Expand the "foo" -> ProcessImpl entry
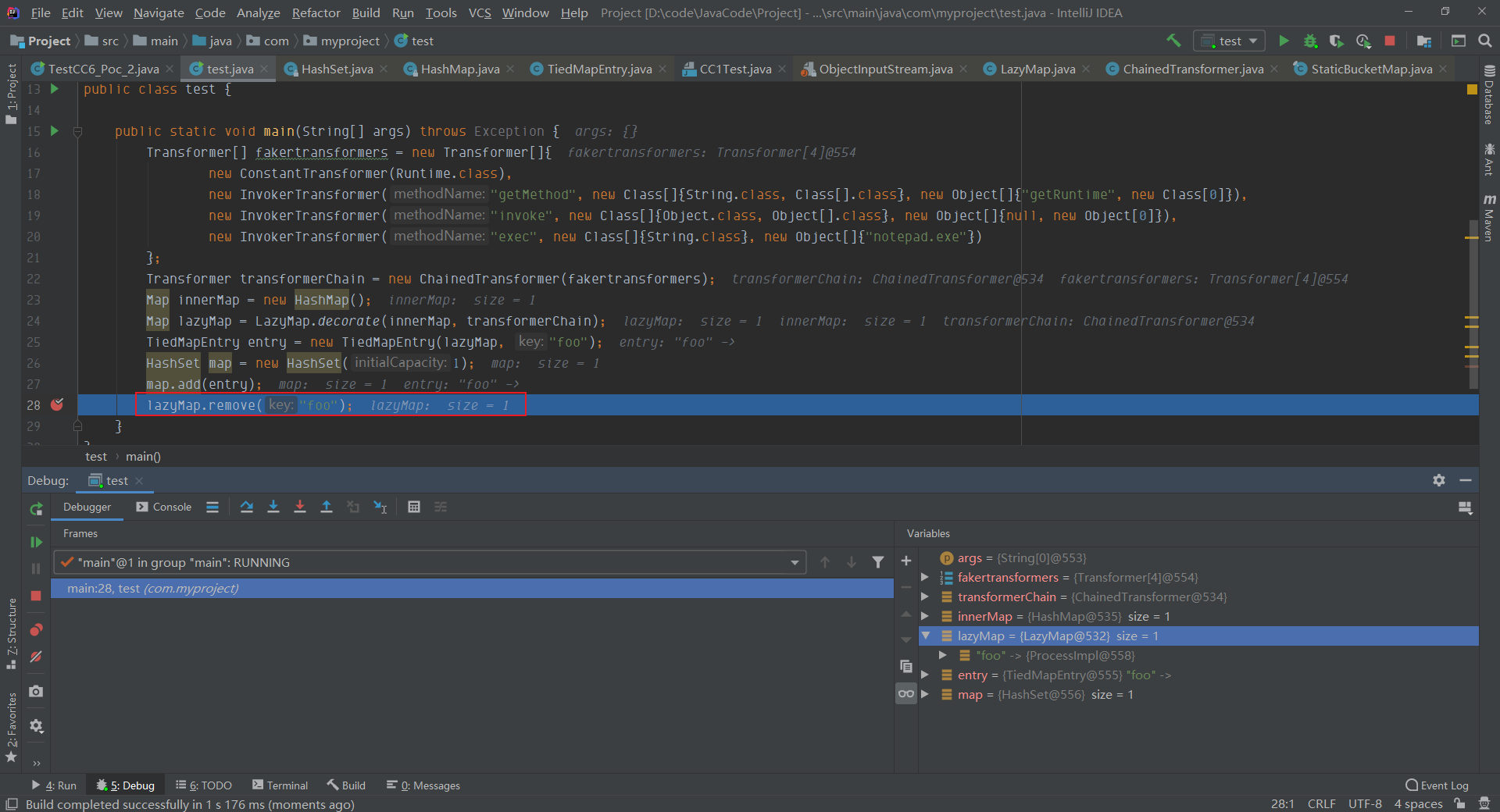The width and height of the screenshot is (1500, 812). click(x=943, y=656)
